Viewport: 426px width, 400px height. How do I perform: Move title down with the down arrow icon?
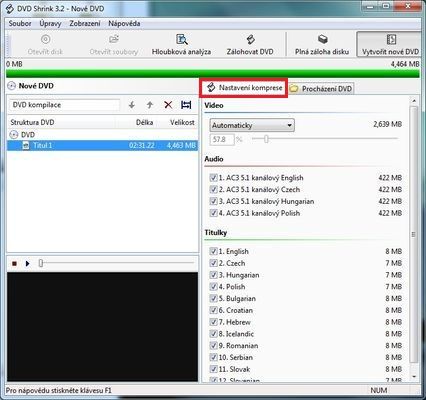(x=132, y=105)
